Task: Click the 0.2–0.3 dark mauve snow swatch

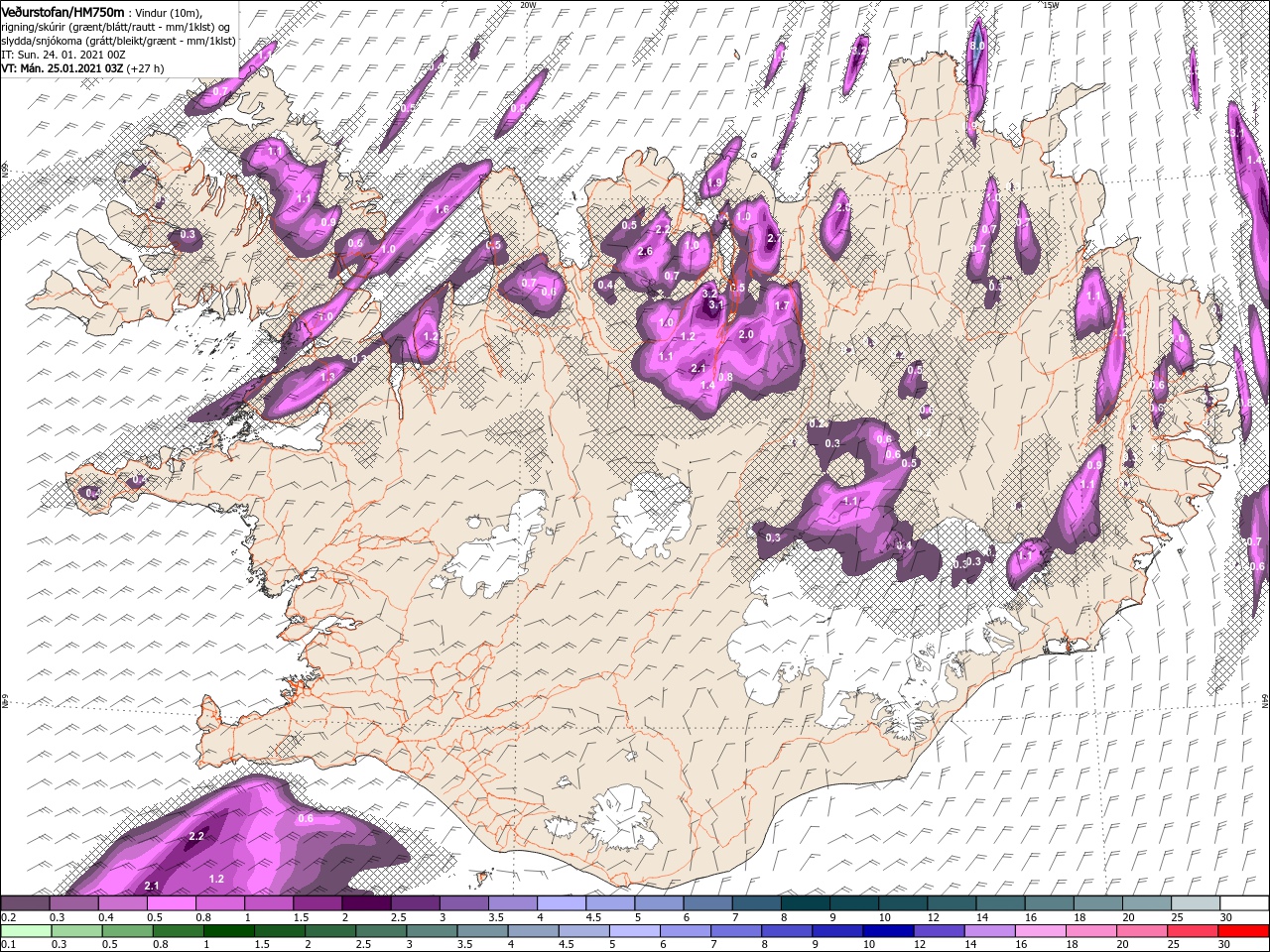Action: pos(25,903)
